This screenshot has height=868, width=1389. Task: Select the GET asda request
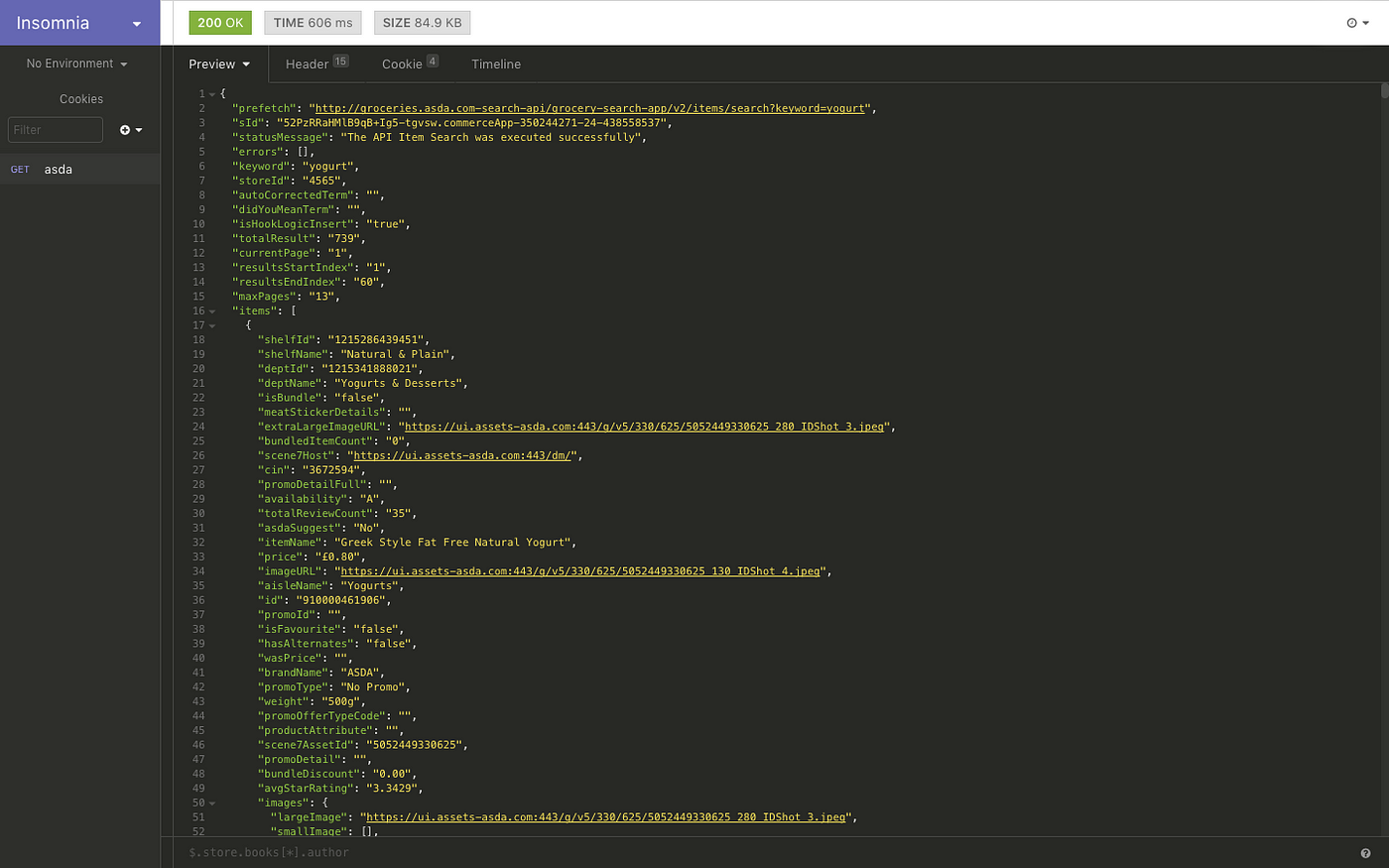point(79,169)
